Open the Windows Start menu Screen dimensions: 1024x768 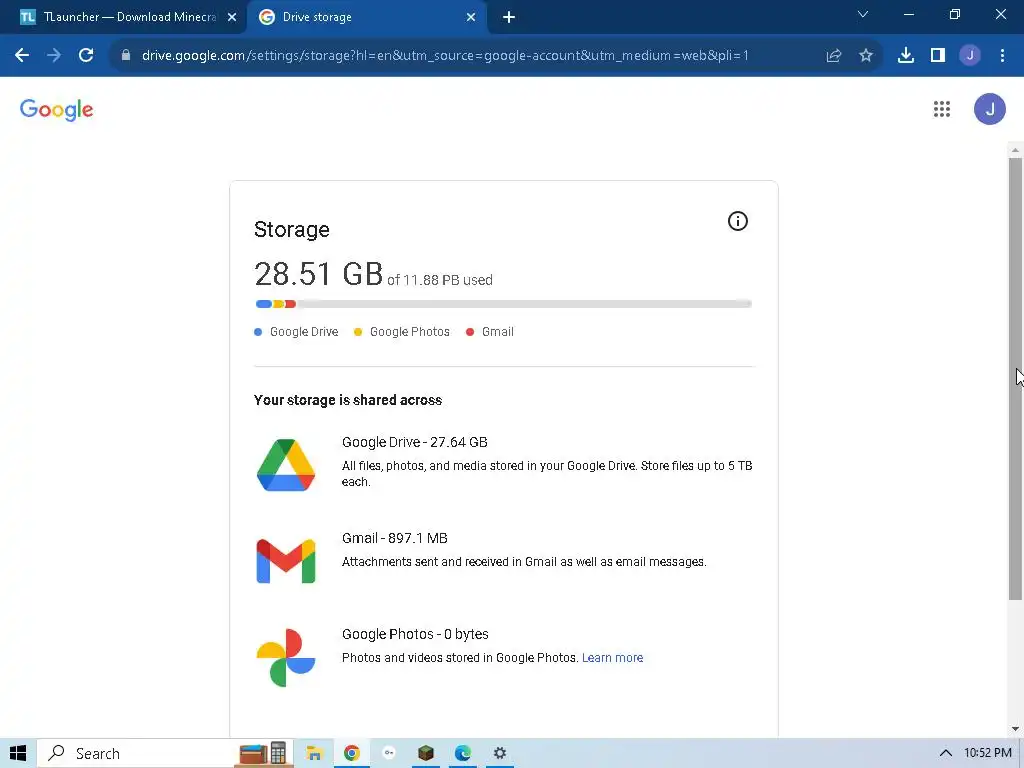[x=18, y=753]
